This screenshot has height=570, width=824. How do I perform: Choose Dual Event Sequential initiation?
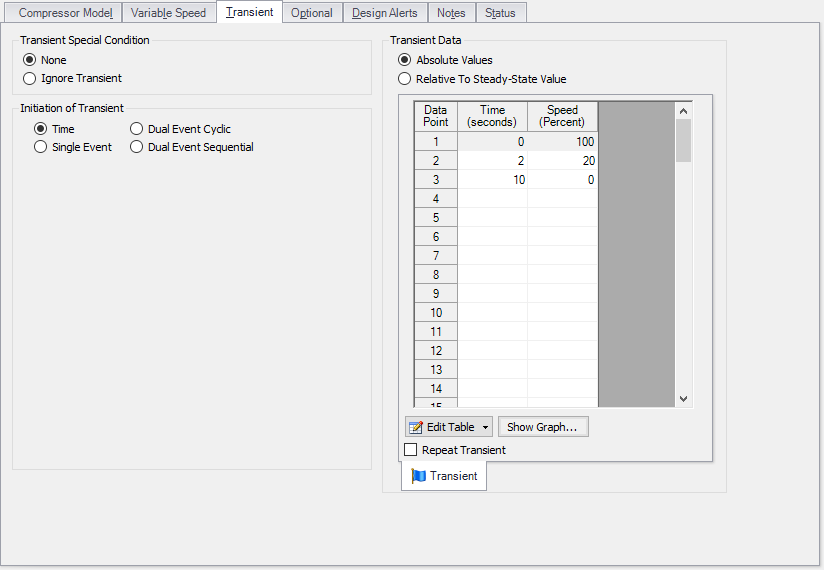coord(137,147)
